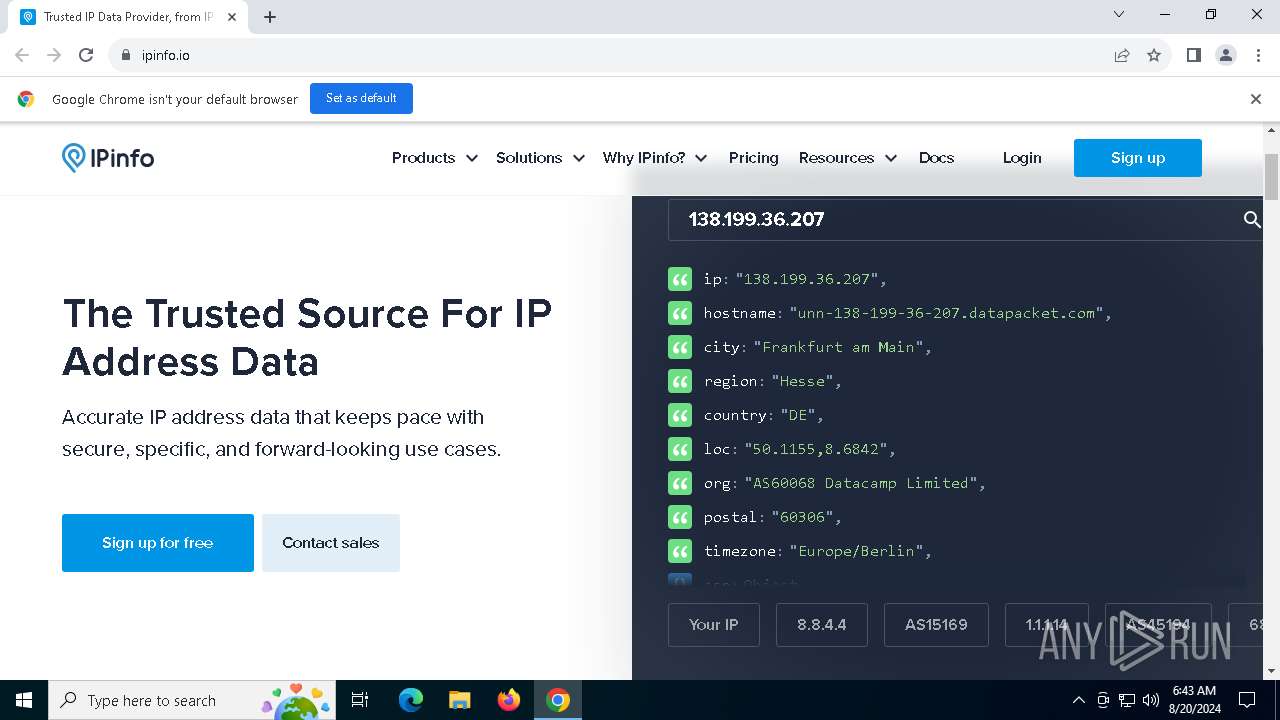Click the Login link
Viewport: 1280px width, 720px height.
(x=1022, y=158)
